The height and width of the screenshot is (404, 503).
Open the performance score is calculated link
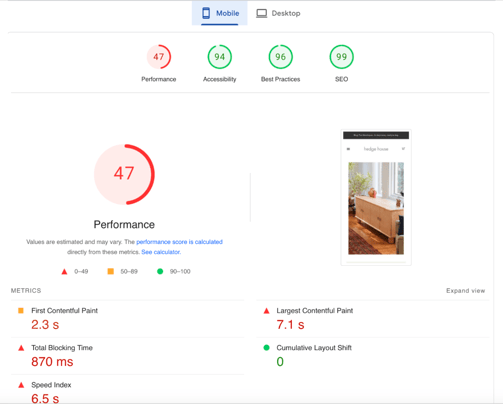point(179,242)
